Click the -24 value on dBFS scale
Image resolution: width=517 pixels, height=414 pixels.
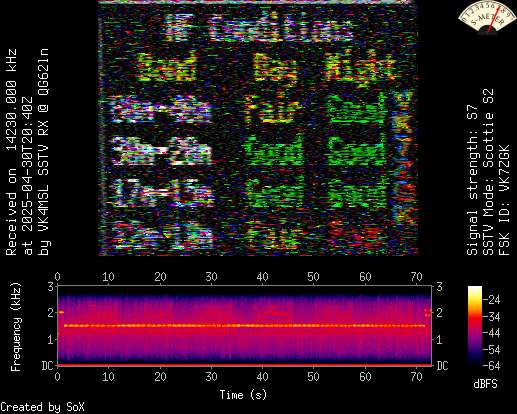pos(492,300)
